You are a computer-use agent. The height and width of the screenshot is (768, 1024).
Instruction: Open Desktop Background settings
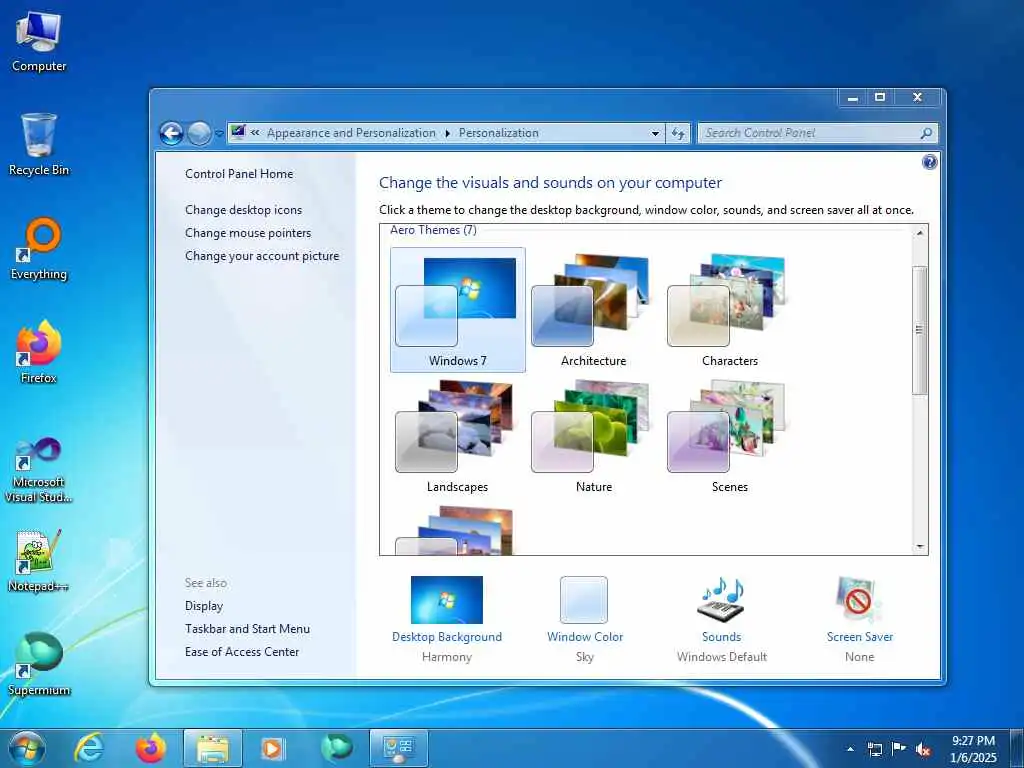[x=447, y=618]
